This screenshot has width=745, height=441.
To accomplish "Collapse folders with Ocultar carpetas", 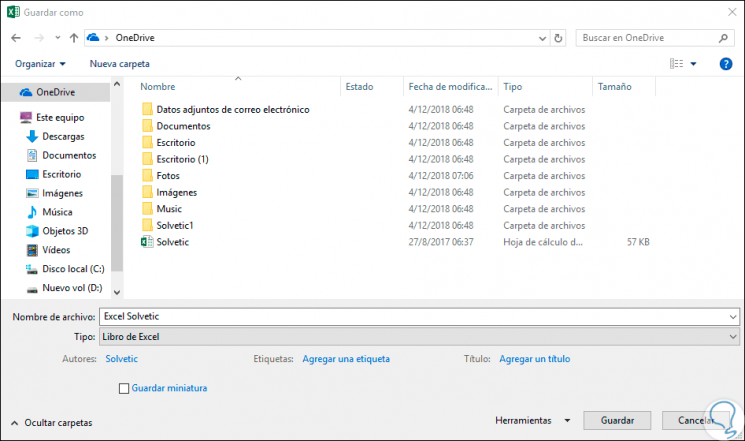I will 52,423.
